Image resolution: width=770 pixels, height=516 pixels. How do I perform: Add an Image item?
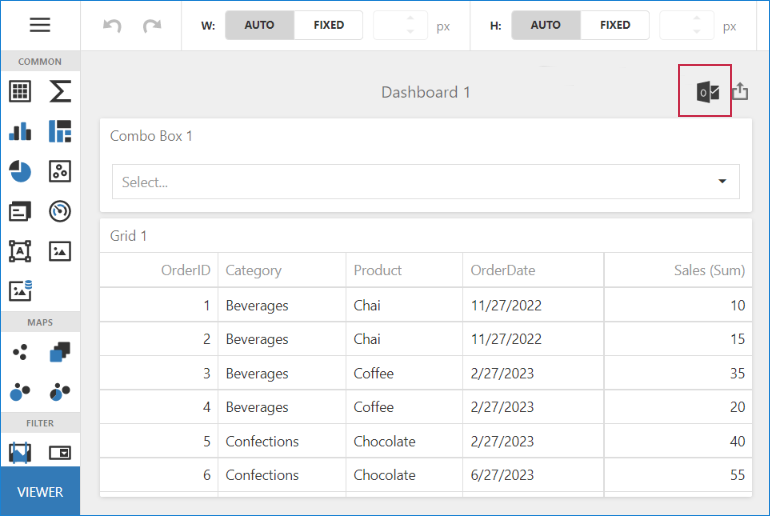tap(60, 251)
